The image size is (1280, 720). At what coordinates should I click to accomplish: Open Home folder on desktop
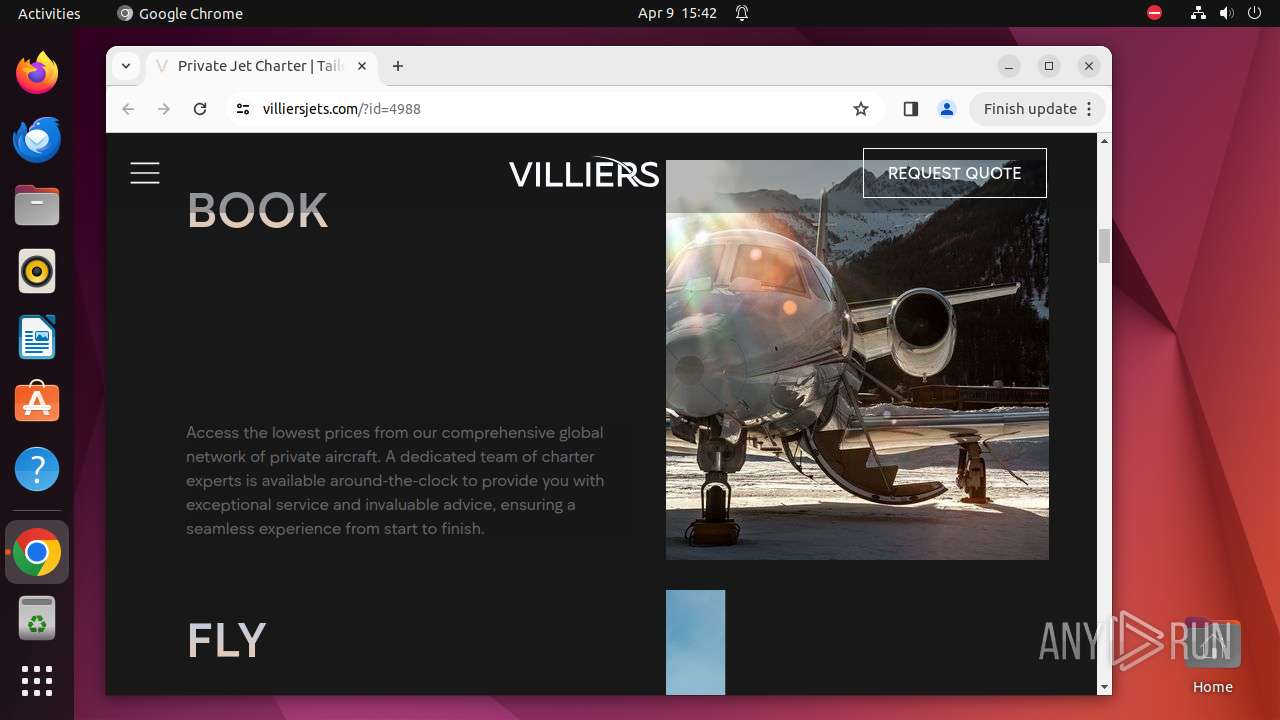[x=1212, y=656]
